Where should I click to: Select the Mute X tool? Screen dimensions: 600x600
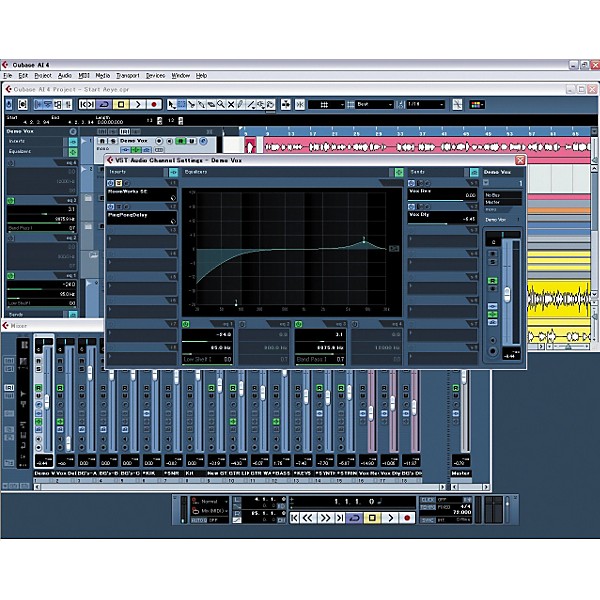coord(231,104)
